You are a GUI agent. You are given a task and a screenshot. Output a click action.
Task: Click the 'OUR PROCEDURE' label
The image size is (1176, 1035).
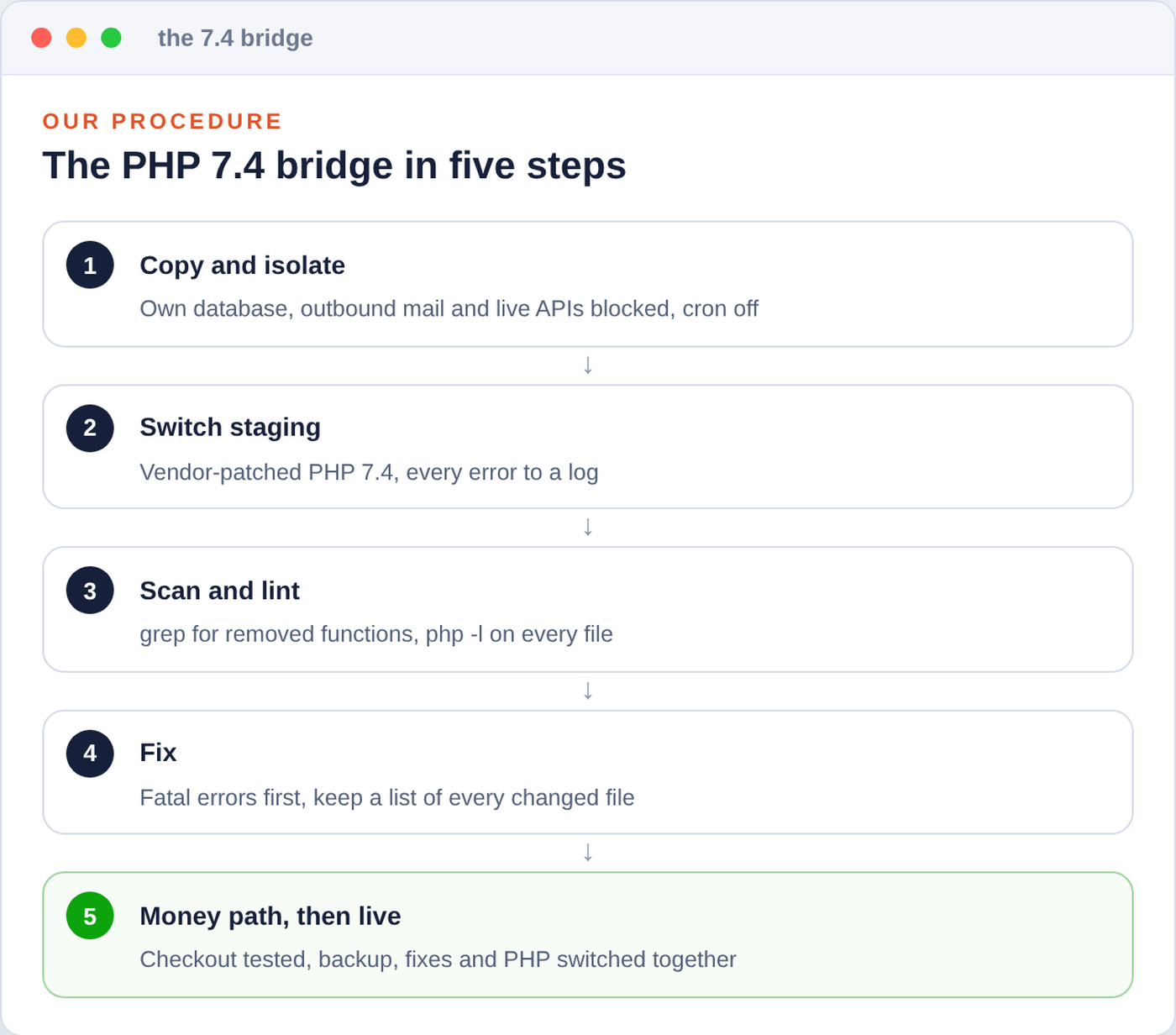(x=162, y=121)
